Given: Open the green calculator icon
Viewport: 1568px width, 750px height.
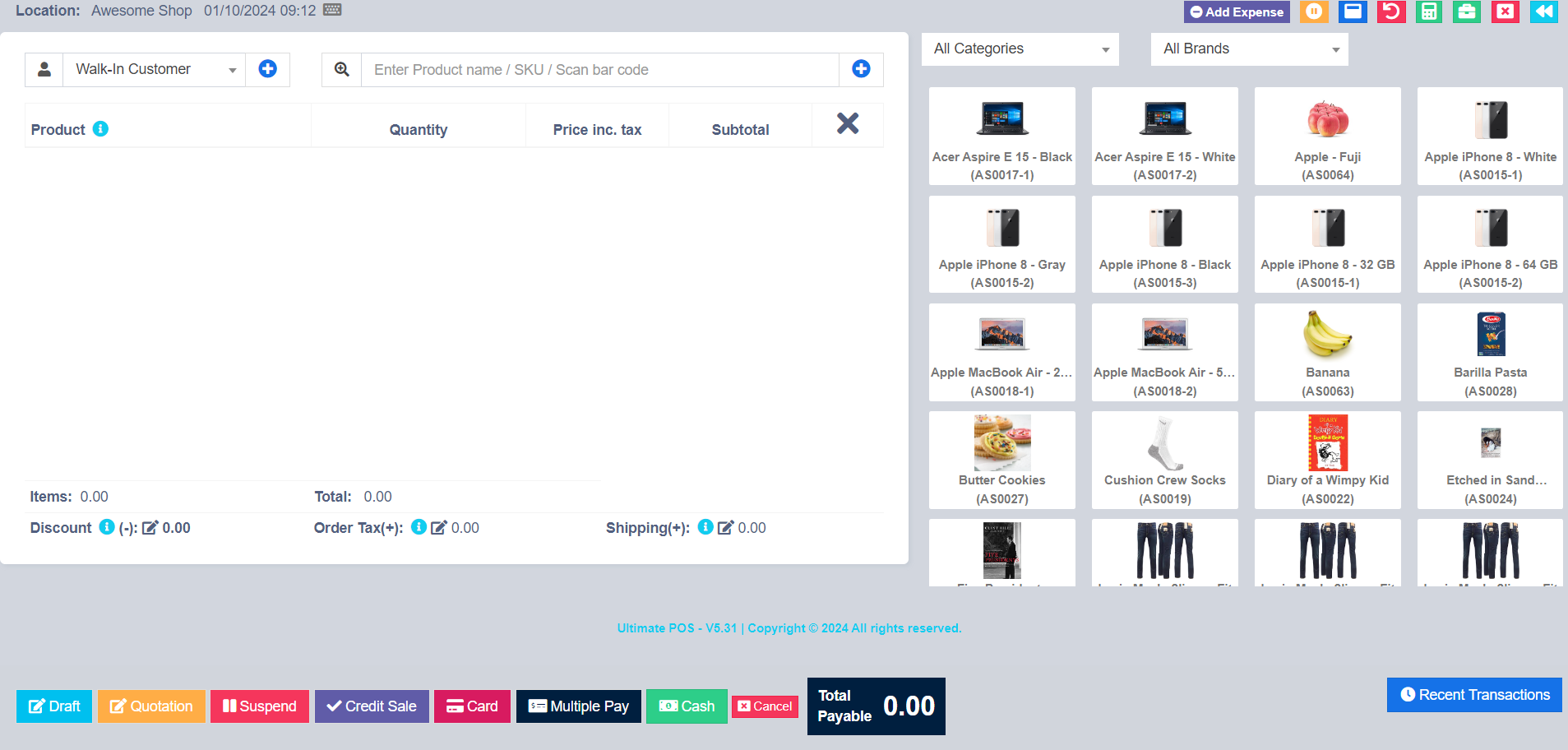Looking at the screenshot, I should click(1429, 12).
